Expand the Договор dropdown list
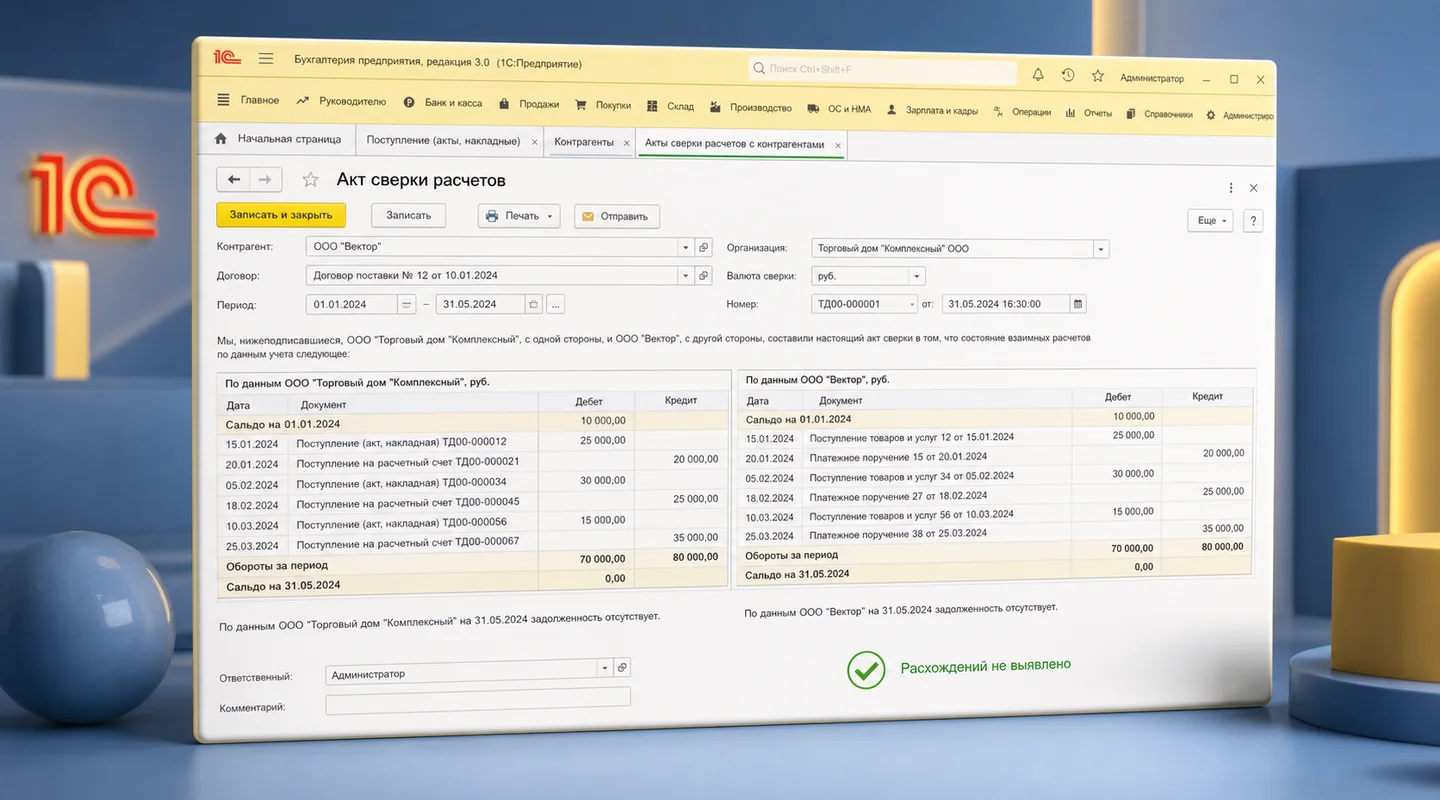Screen dimensions: 1440x800 [x=686, y=275]
